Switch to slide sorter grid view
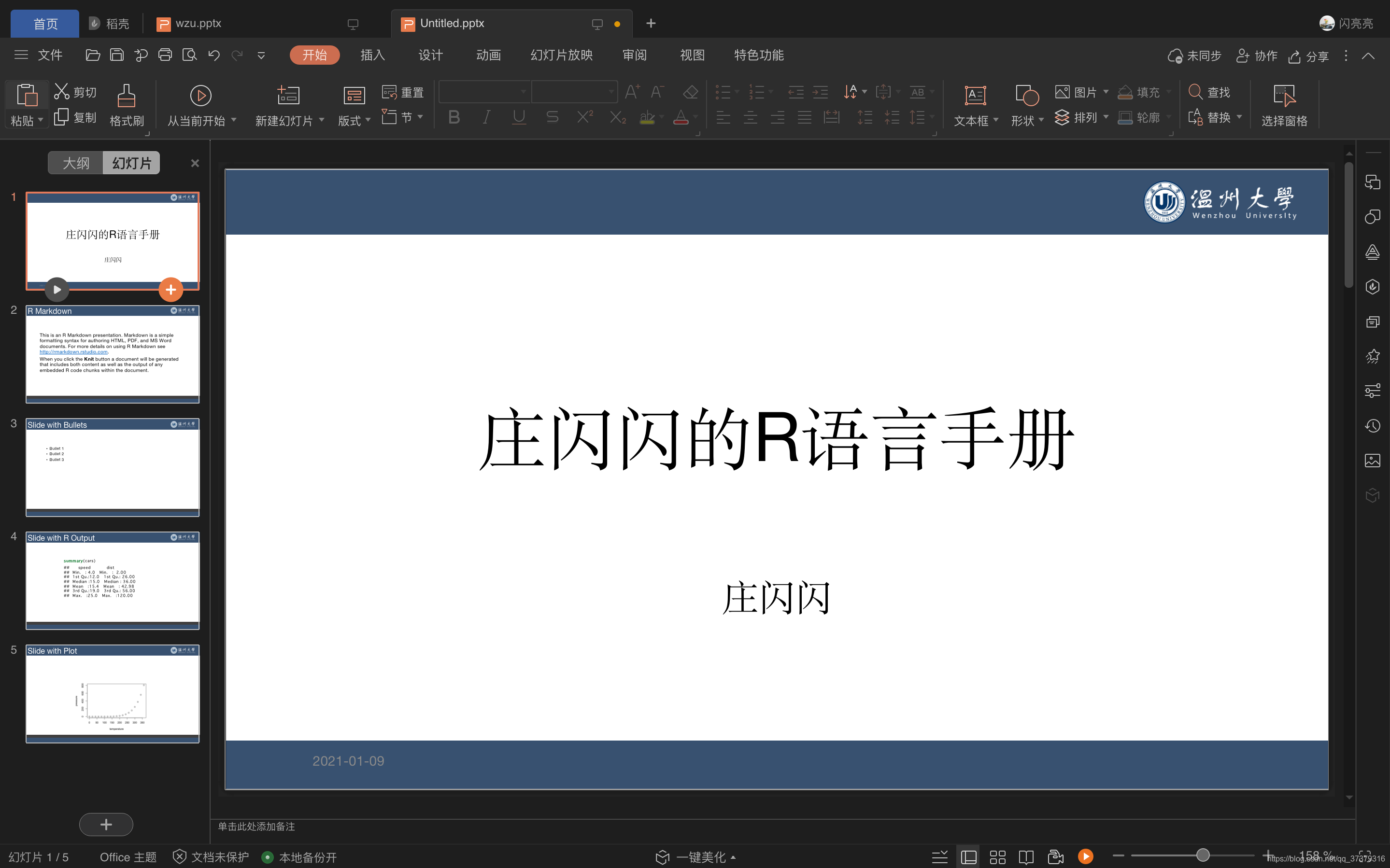The image size is (1390, 868). tap(998, 856)
